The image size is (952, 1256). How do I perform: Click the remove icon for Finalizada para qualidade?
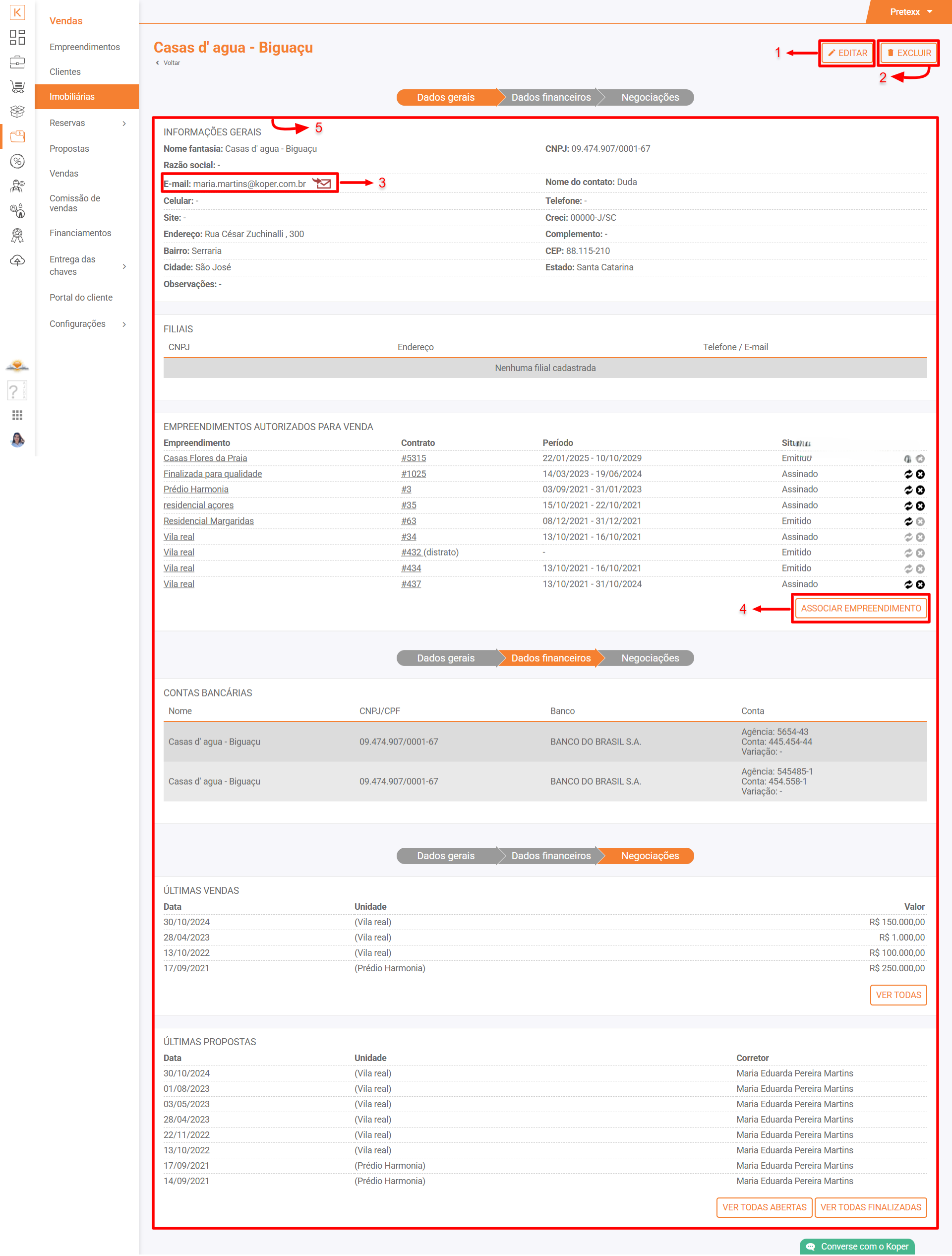(x=920, y=474)
